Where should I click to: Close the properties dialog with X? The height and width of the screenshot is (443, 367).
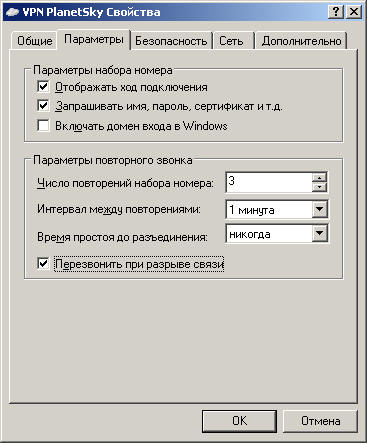[x=353, y=12]
